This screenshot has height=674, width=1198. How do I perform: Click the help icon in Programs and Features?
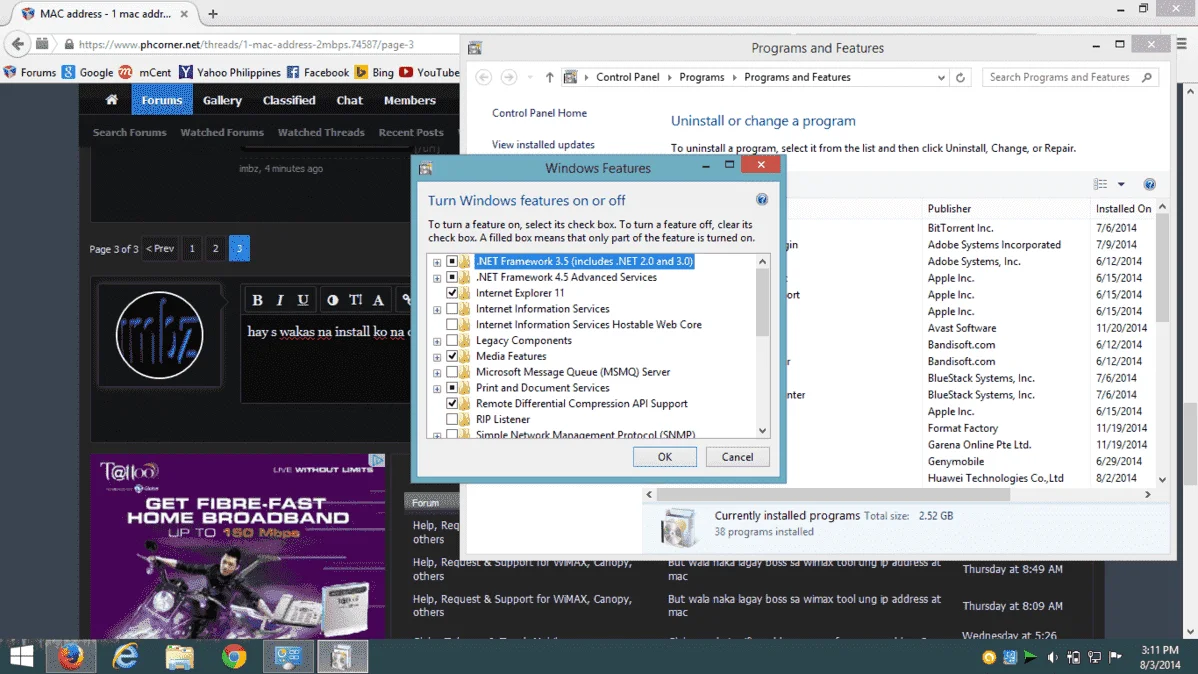tap(1149, 184)
